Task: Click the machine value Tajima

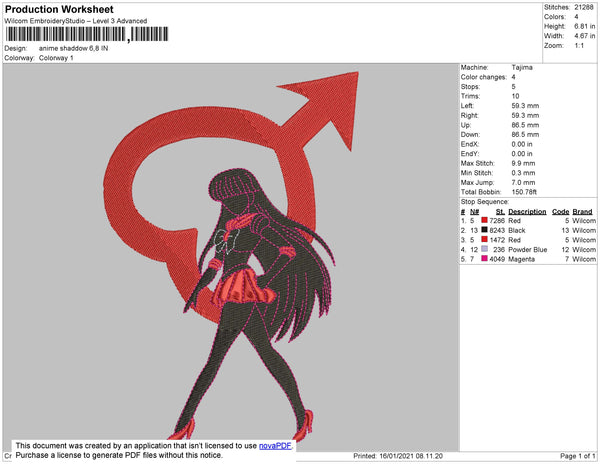Action: (522, 67)
